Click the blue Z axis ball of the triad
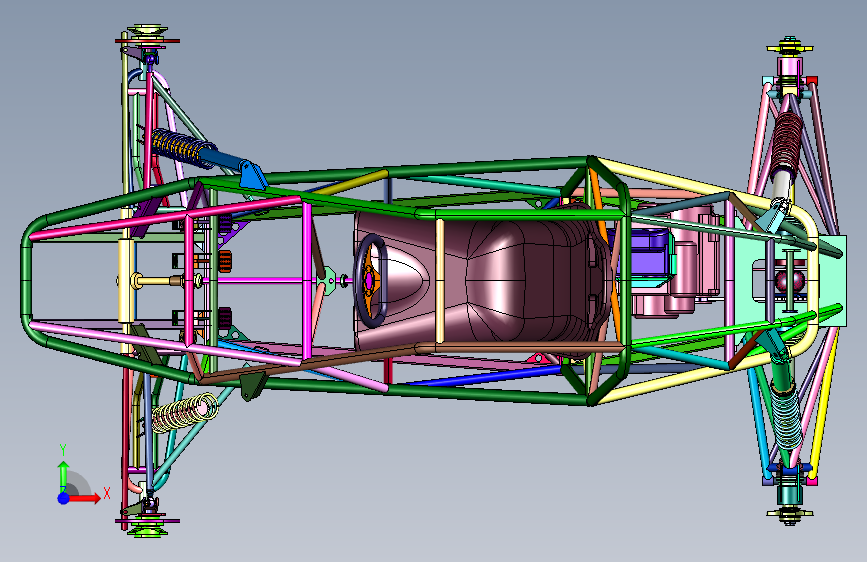This screenshot has height=562, width=867. pyautogui.click(x=64, y=498)
